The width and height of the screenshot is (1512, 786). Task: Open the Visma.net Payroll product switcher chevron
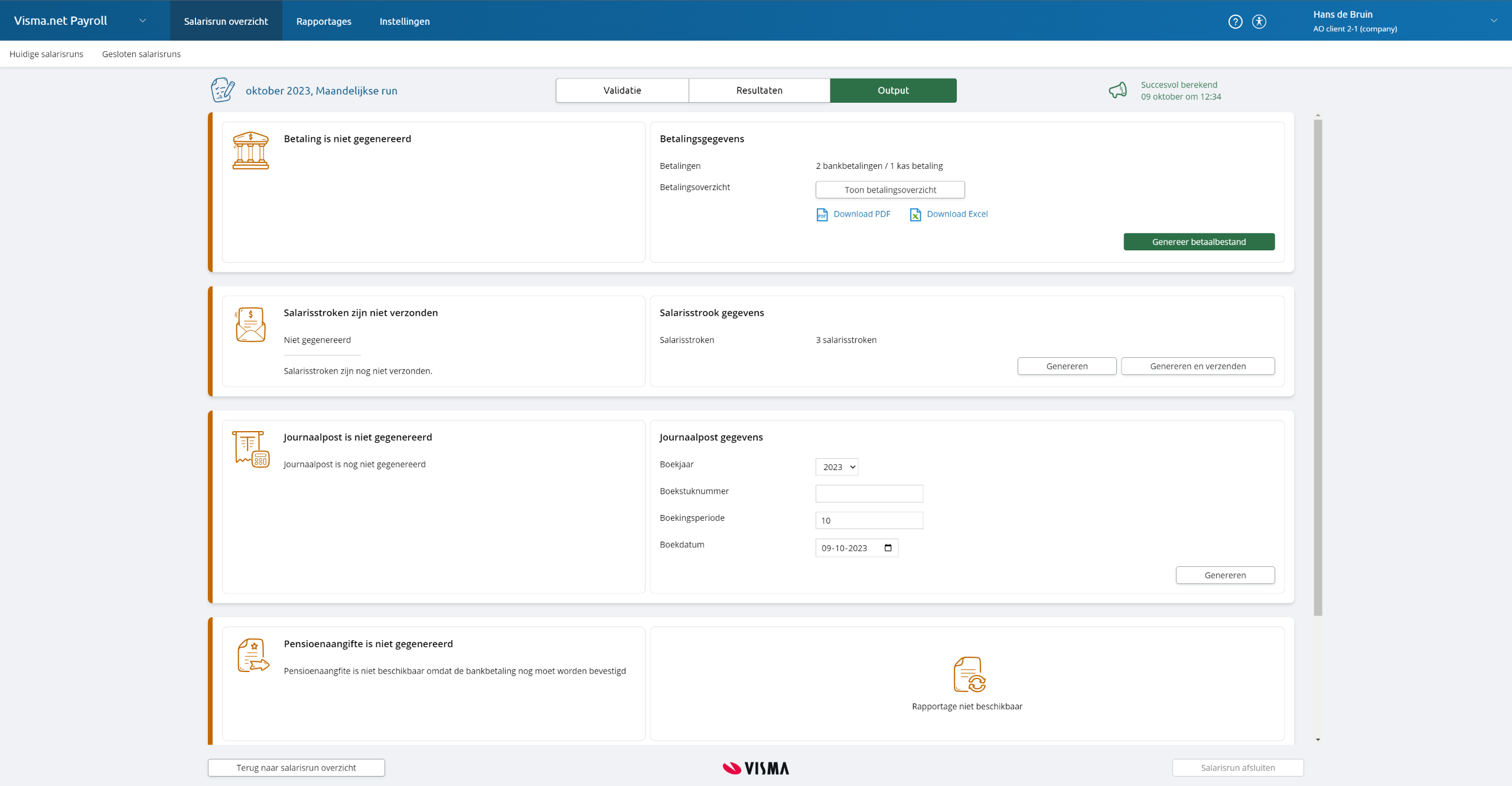point(142,20)
